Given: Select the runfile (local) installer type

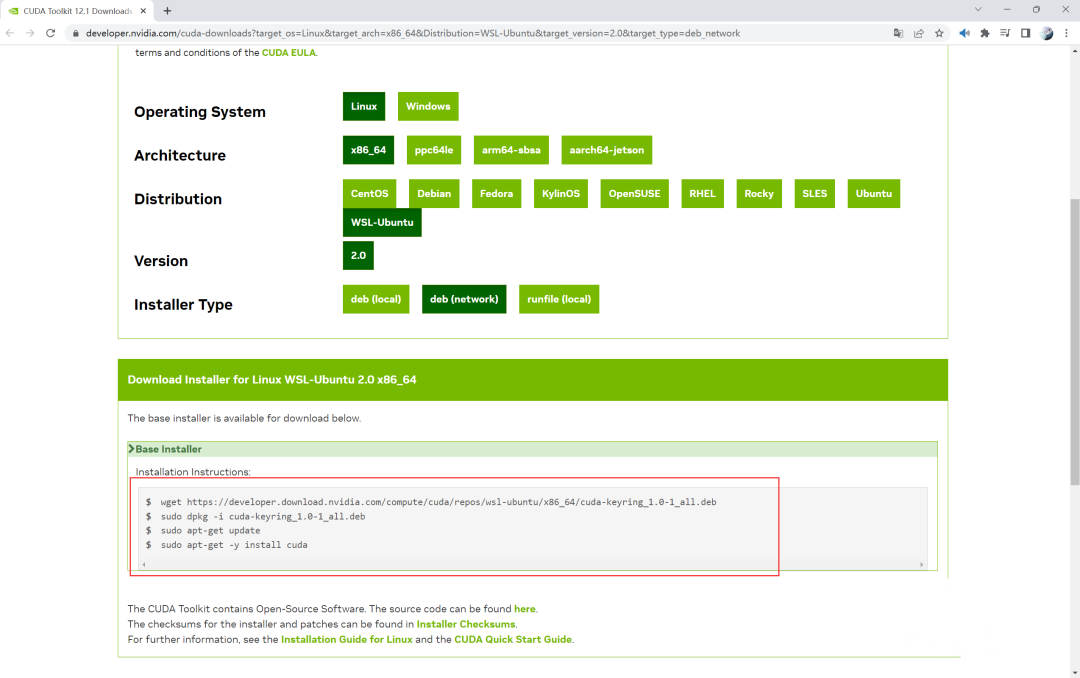Looking at the screenshot, I should 558,299.
